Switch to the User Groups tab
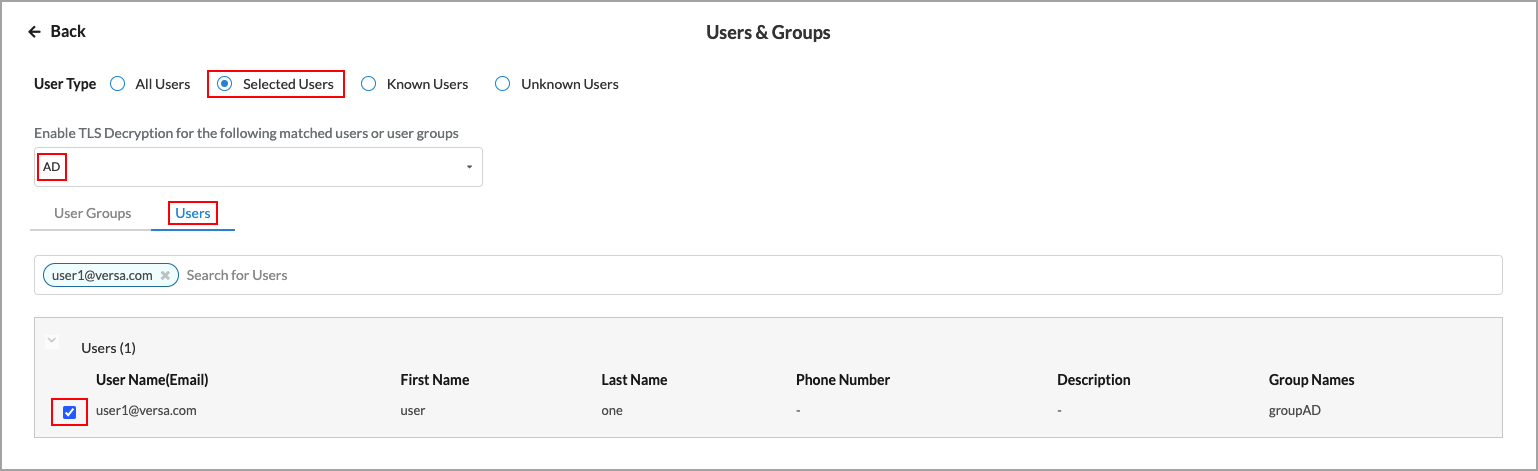Viewport: 1538px width, 471px height. [x=92, y=213]
